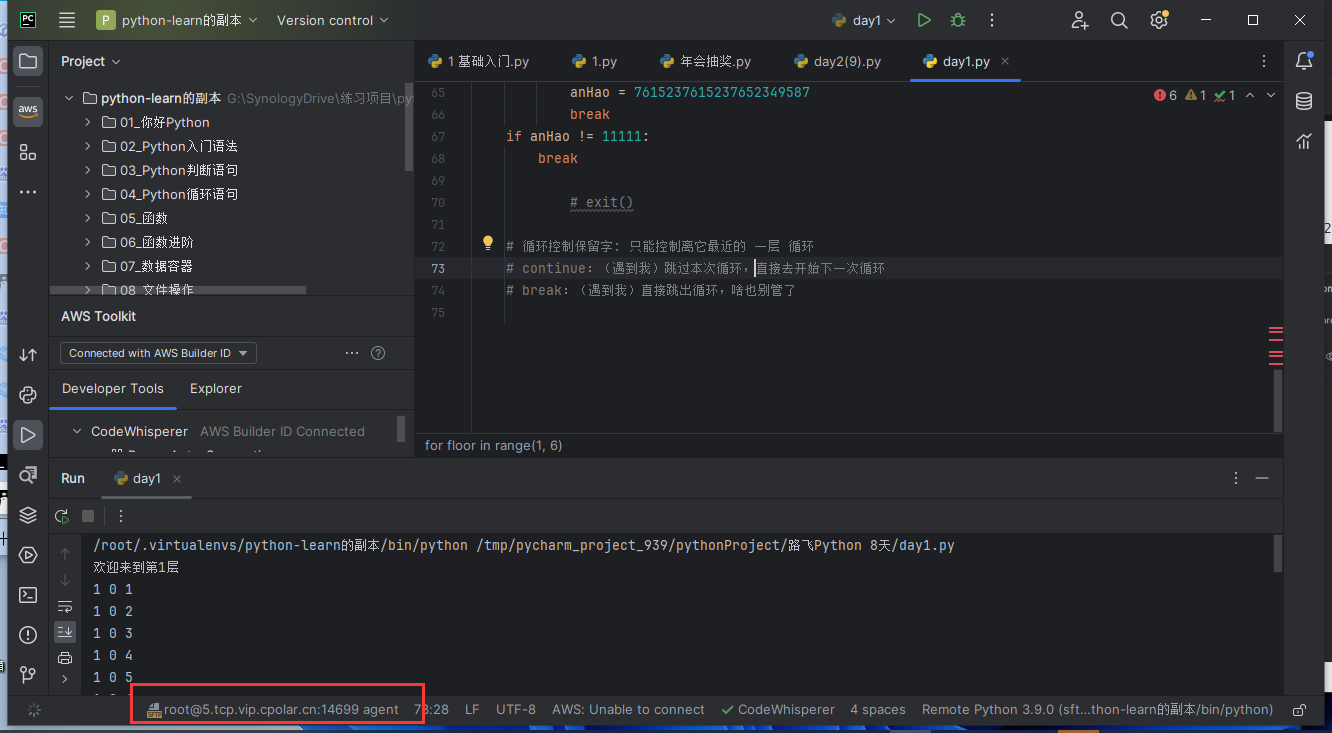Toggle scroll to end in Run console

click(x=65, y=631)
